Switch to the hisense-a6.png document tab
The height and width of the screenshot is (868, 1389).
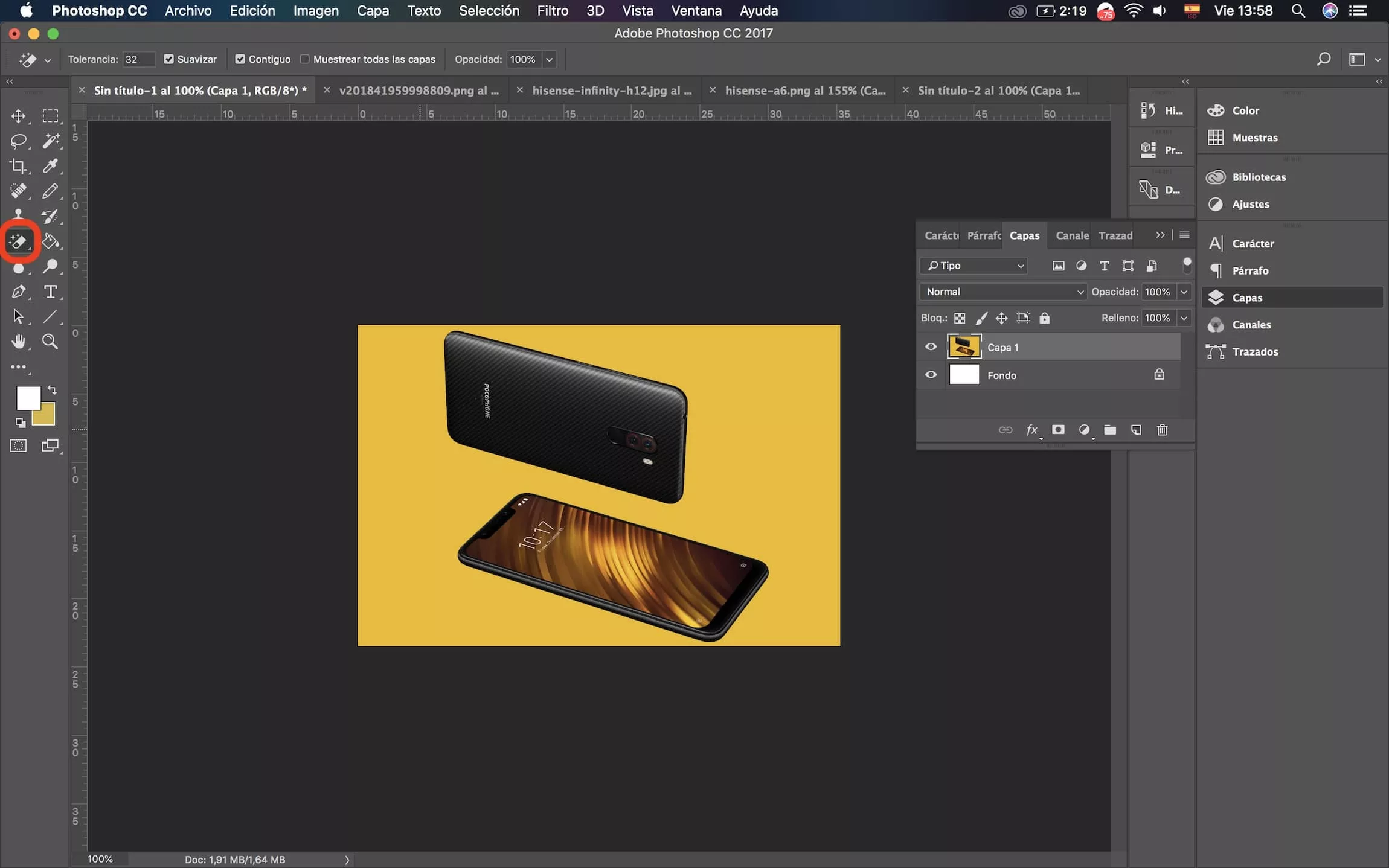804,91
